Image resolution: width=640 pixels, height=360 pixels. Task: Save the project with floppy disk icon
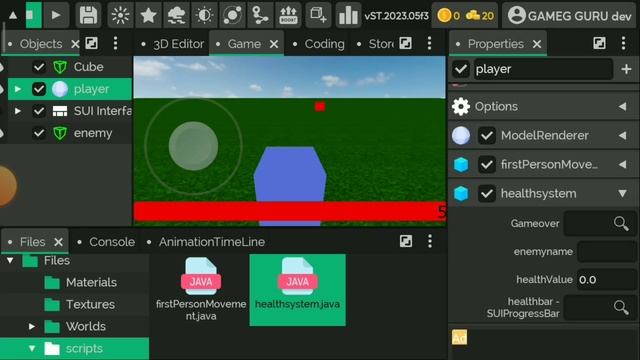coord(89,15)
